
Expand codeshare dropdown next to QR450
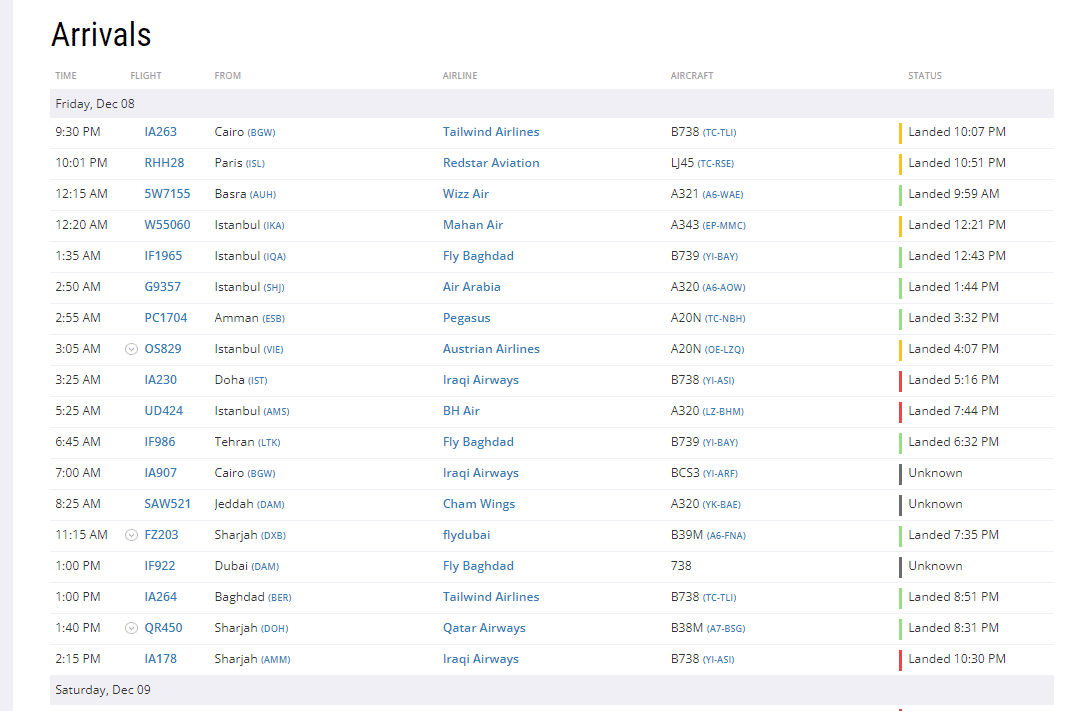click(131, 628)
